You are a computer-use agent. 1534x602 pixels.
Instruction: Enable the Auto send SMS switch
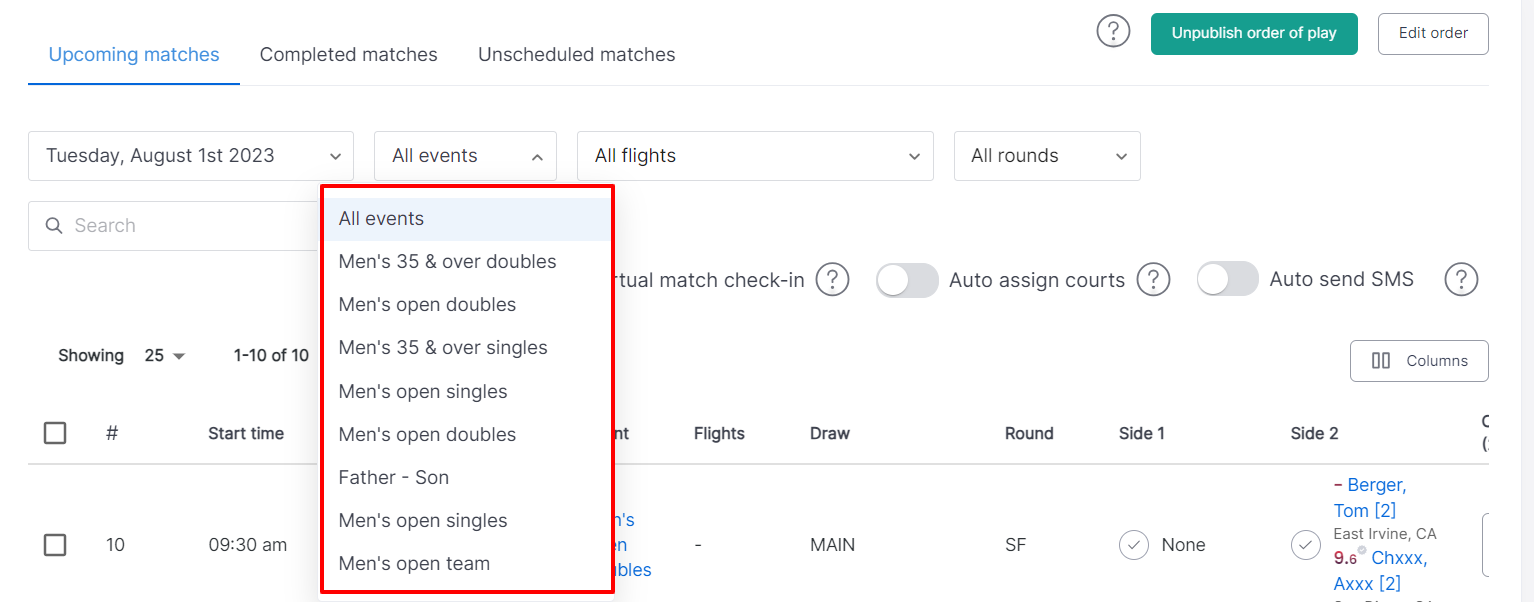coord(1227,280)
